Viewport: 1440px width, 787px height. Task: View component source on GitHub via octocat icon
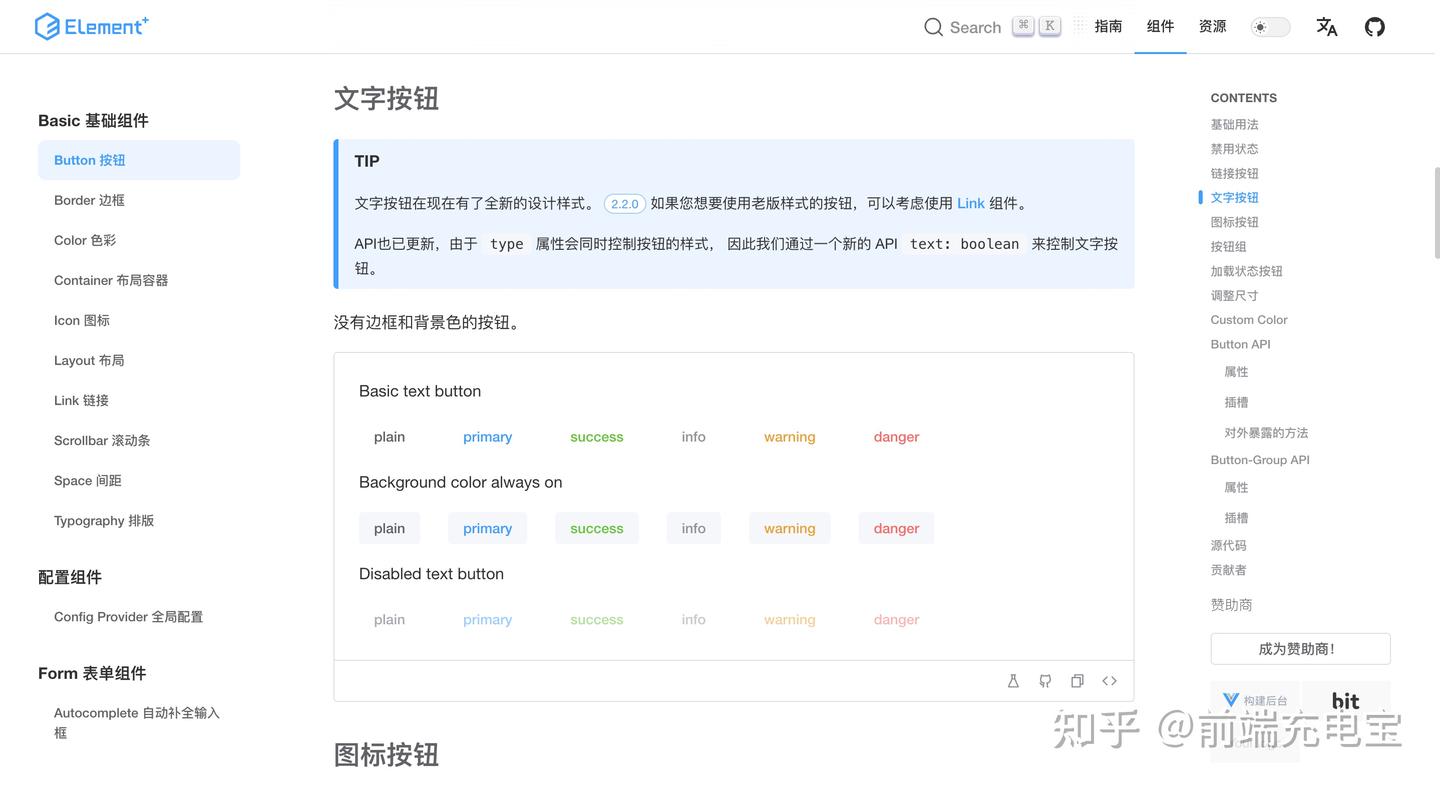(x=1045, y=680)
